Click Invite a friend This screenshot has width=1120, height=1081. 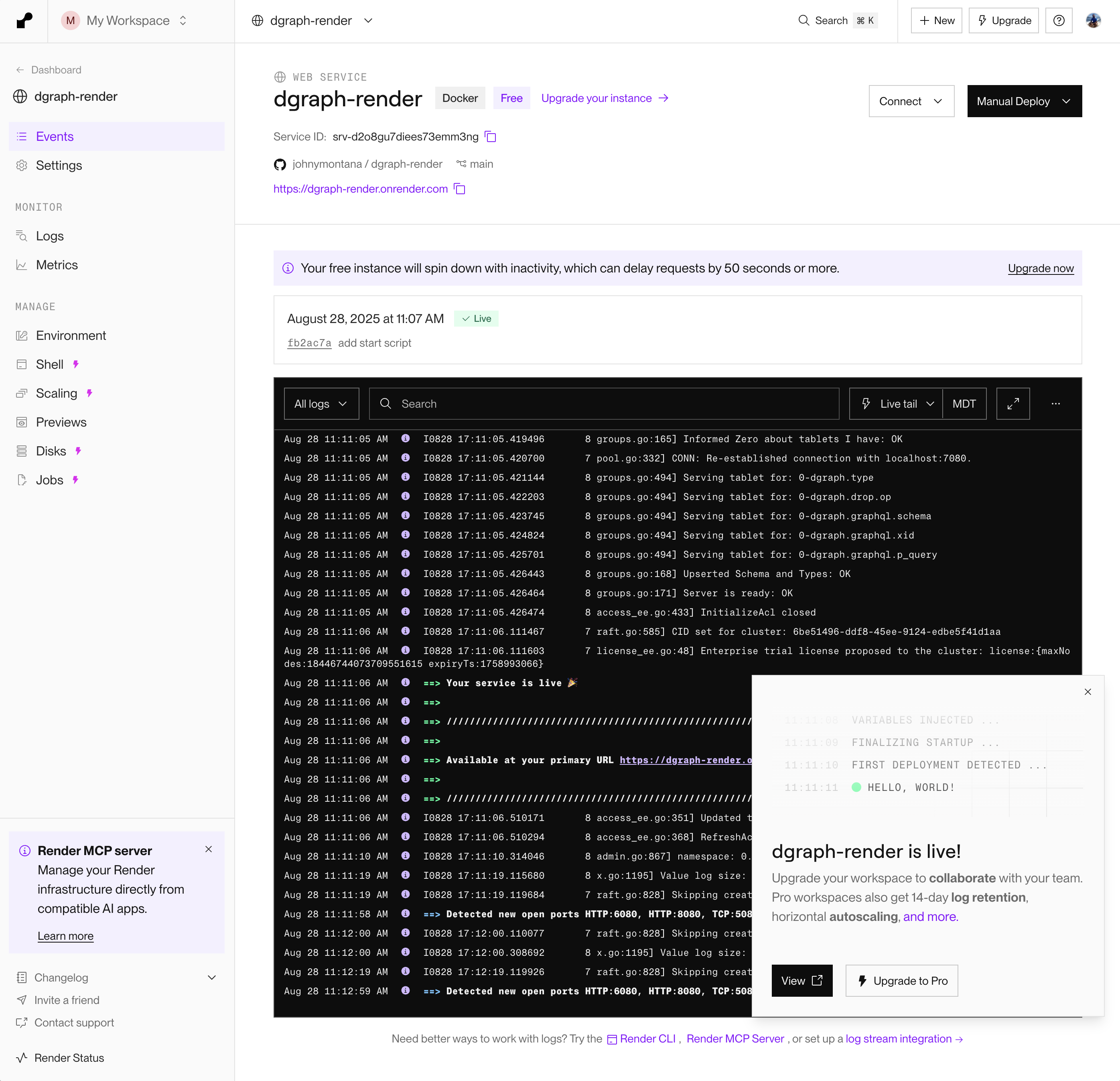58,1000
